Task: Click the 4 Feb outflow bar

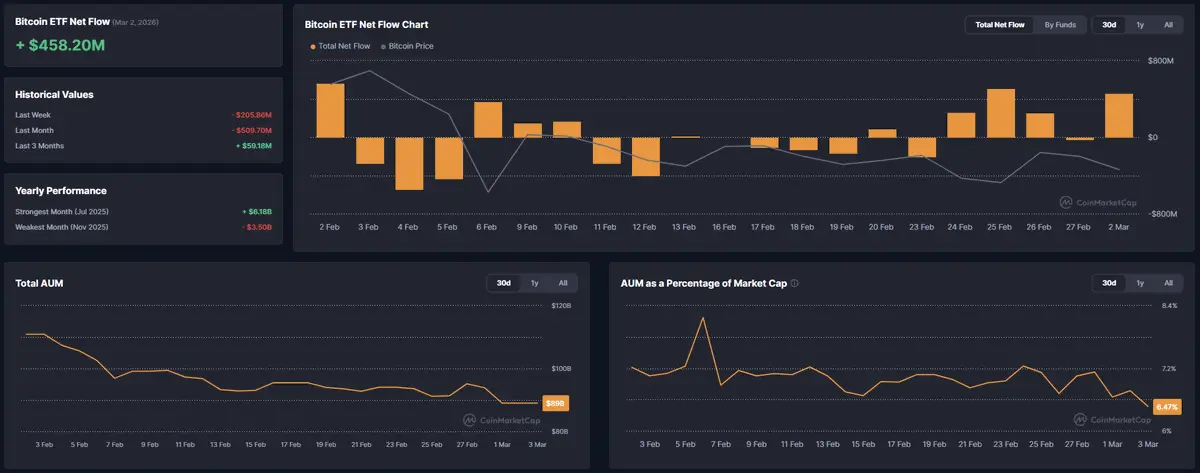Action: point(409,164)
